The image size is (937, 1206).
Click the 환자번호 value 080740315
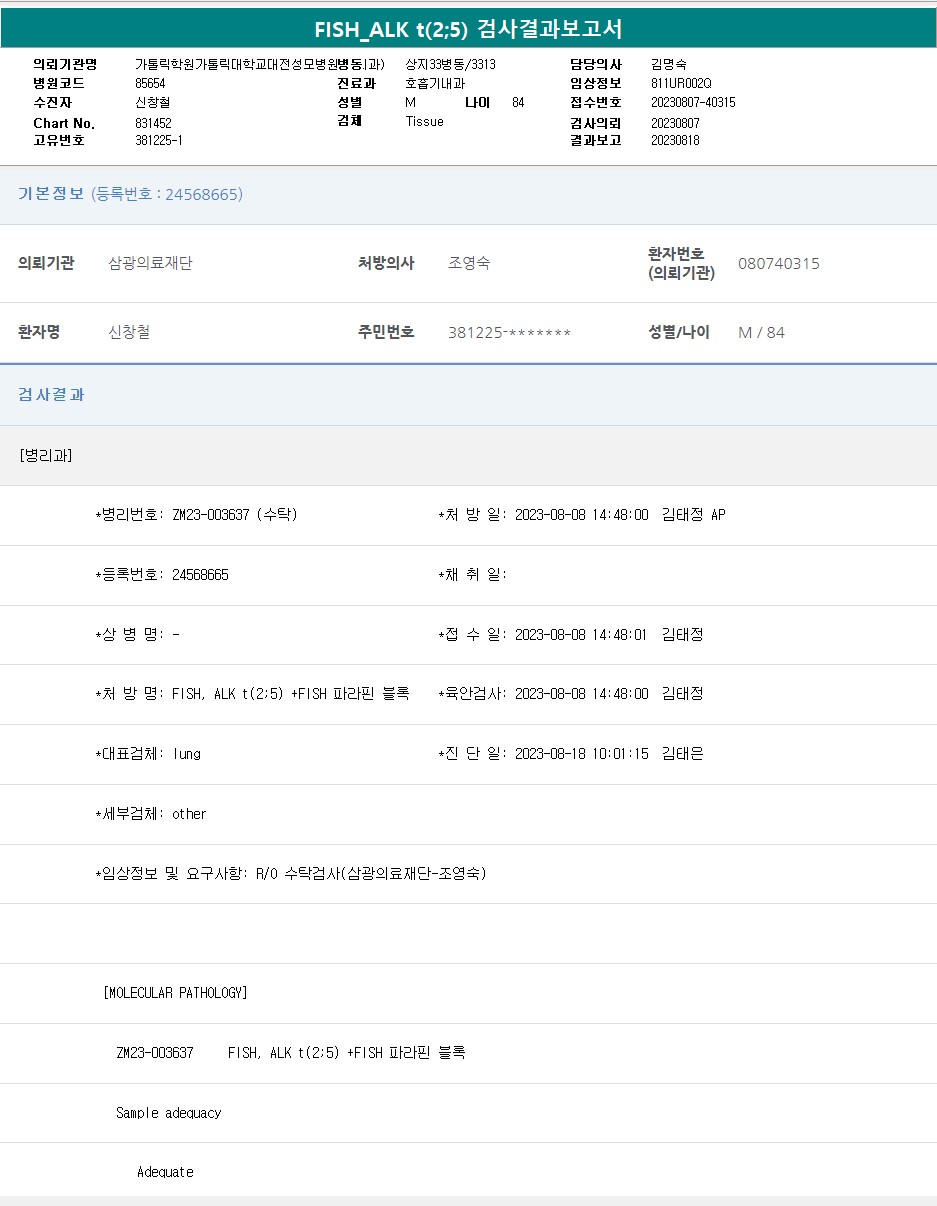tap(778, 263)
